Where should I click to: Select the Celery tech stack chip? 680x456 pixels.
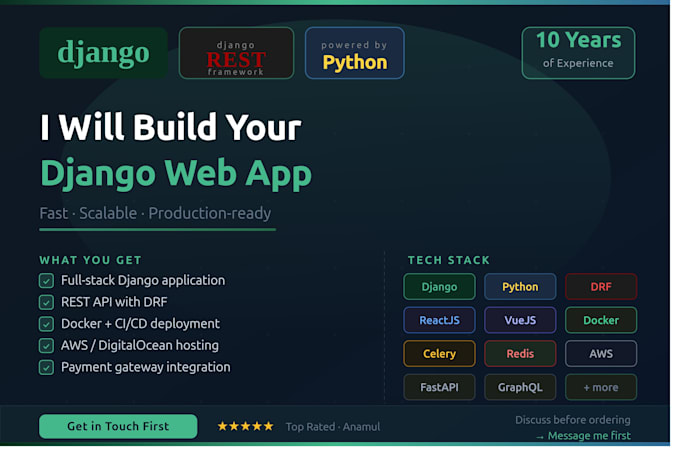click(439, 354)
